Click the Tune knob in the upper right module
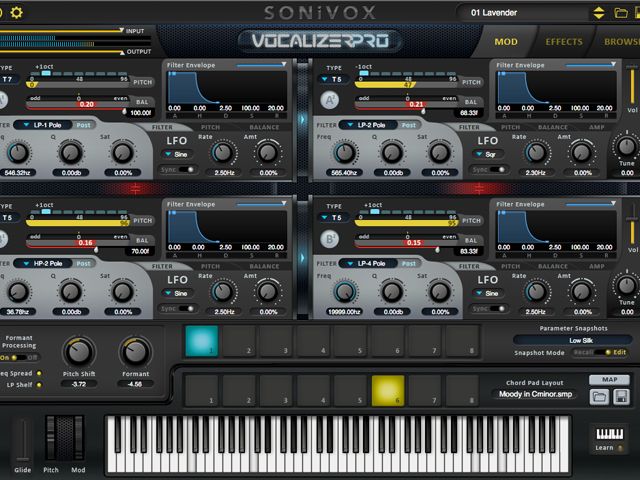 pos(627,146)
